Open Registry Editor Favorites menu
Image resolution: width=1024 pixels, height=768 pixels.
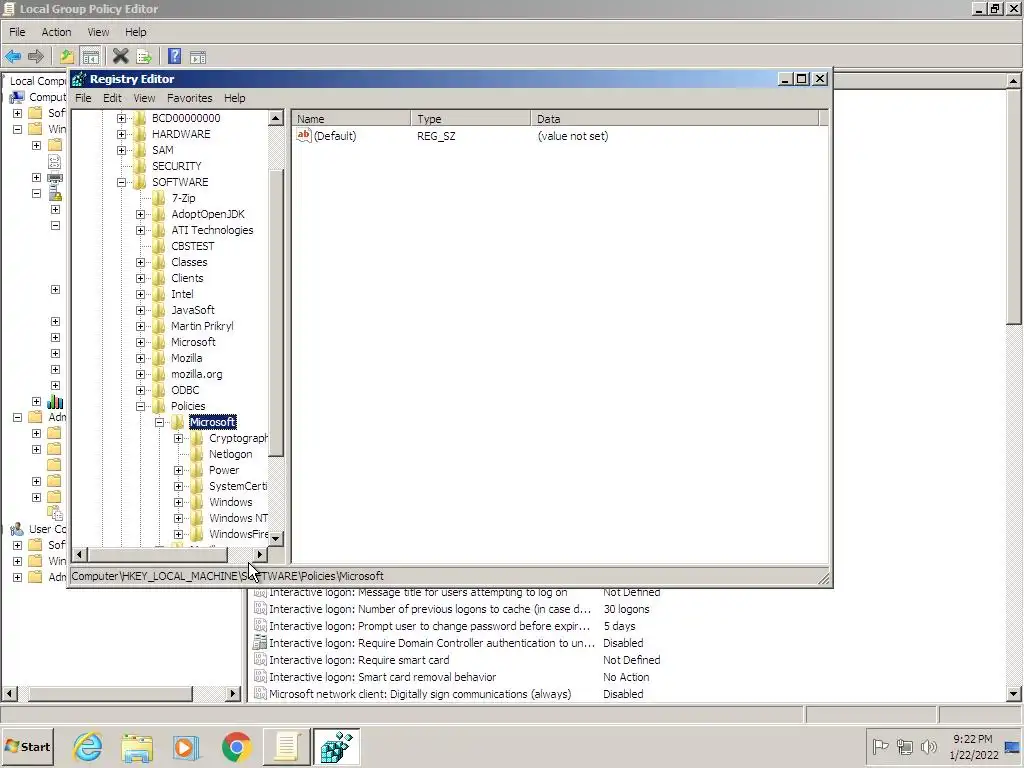click(x=189, y=98)
